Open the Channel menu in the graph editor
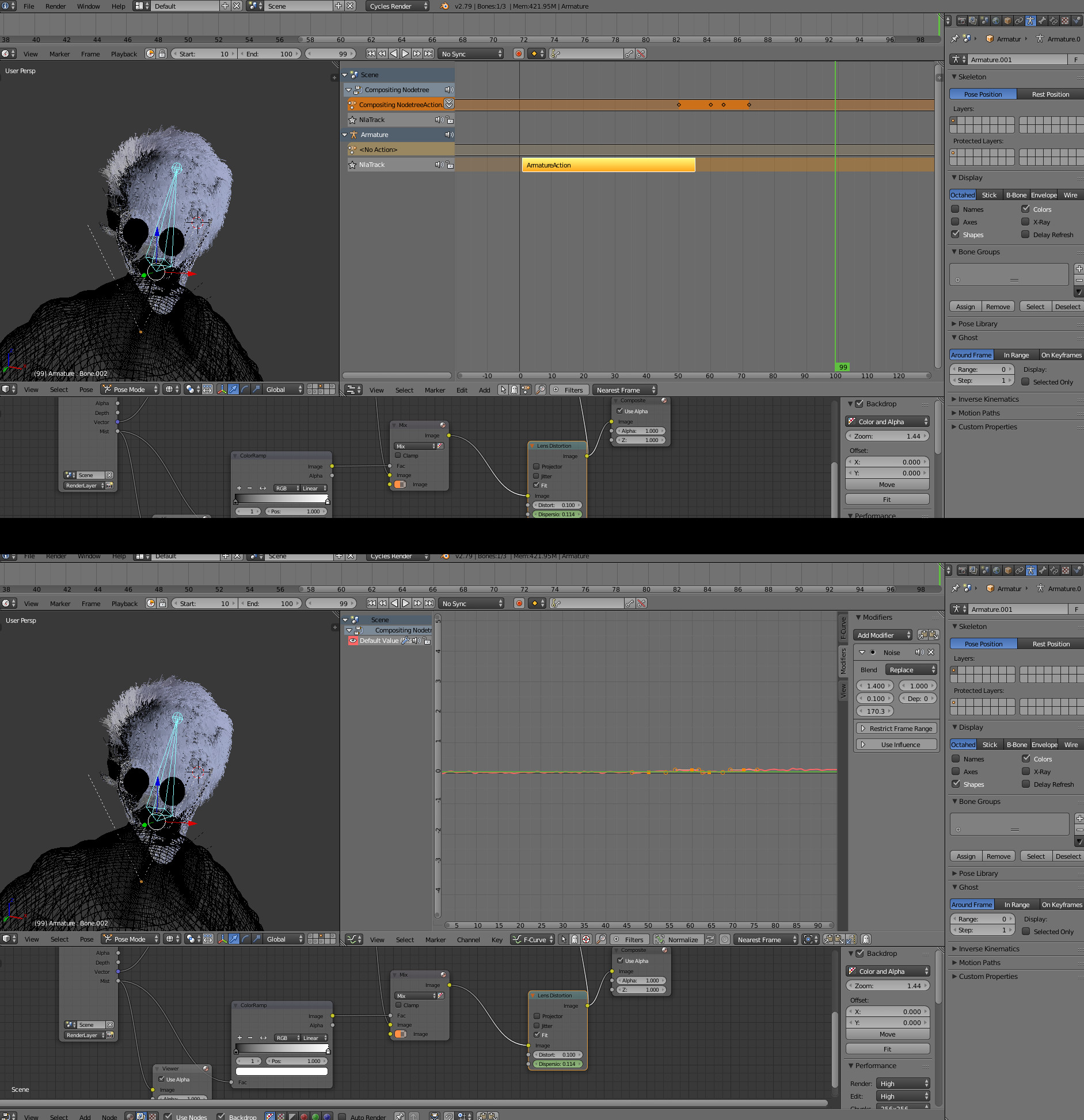1084x1120 pixels. click(468, 939)
